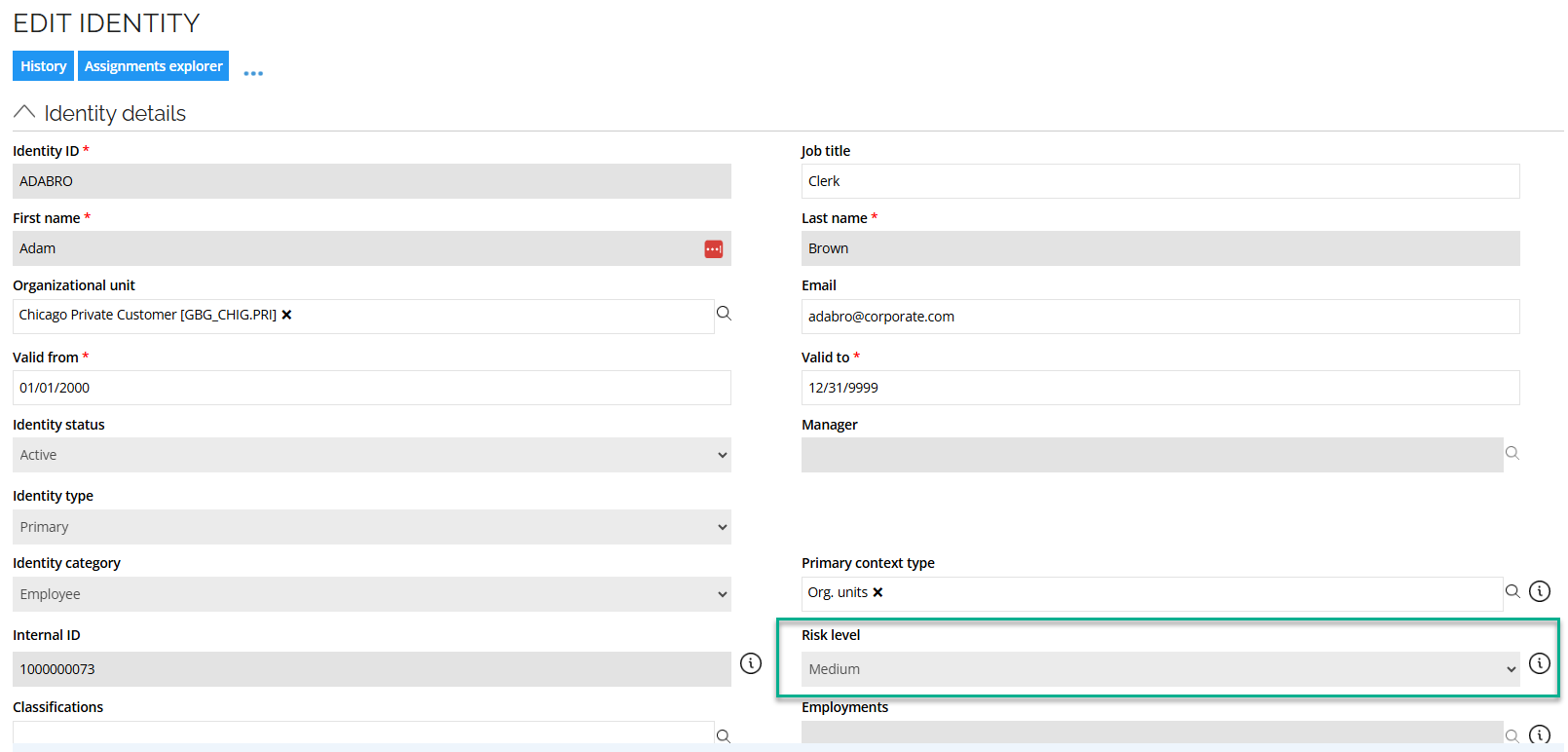Open the Assignments explorer
Image resolution: width=1568 pixels, height=752 pixels.
click(153, 66)
